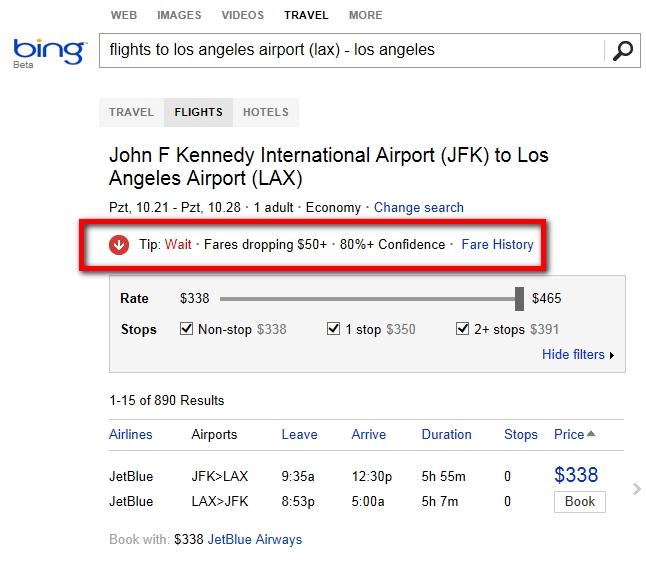
Task: Click the red fare-drop arrow icon
Action: pyautogui.click(x=120, y=244)
